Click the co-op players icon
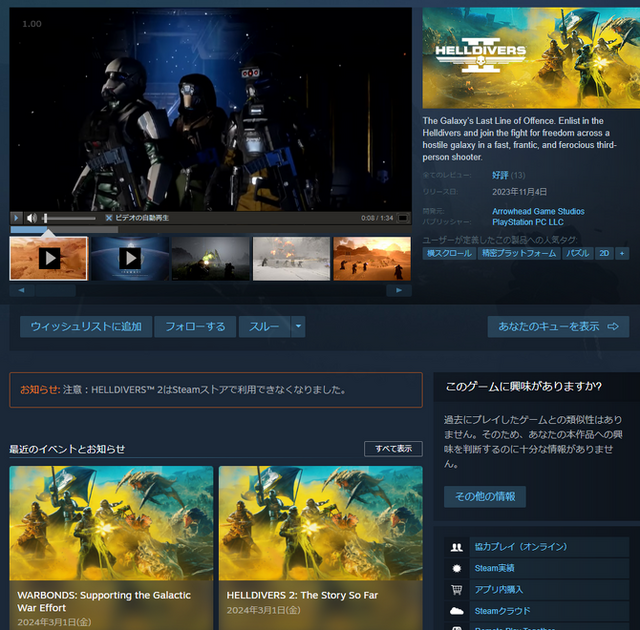The width and height of the screenshot is (640, 630). pos(457,547)
